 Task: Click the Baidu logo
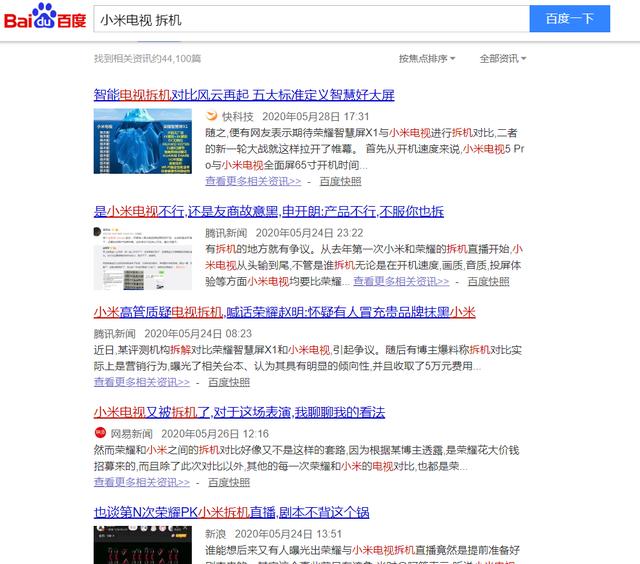coord(45,17)
